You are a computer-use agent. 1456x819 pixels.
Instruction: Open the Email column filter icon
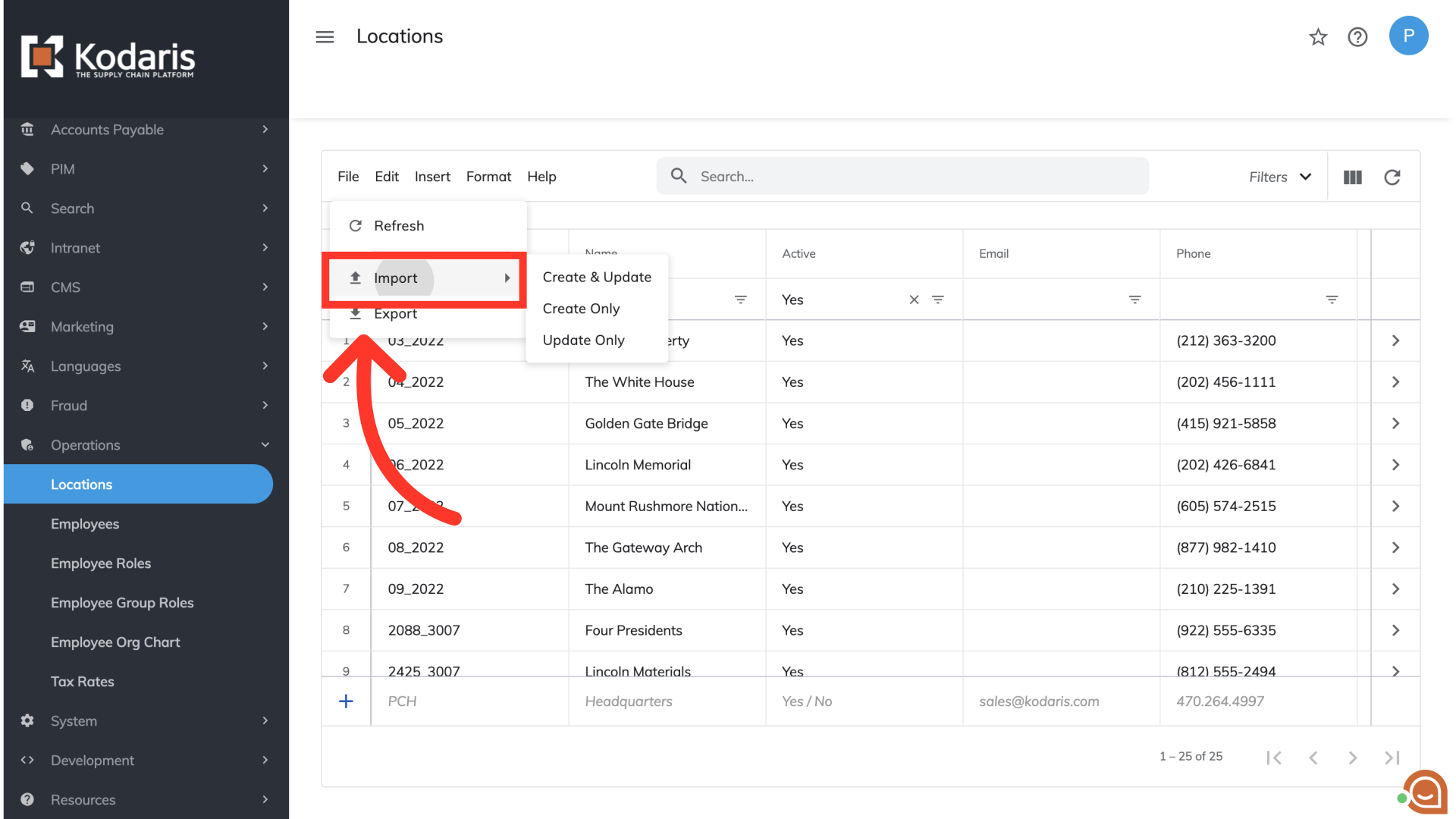(1134, 300)
